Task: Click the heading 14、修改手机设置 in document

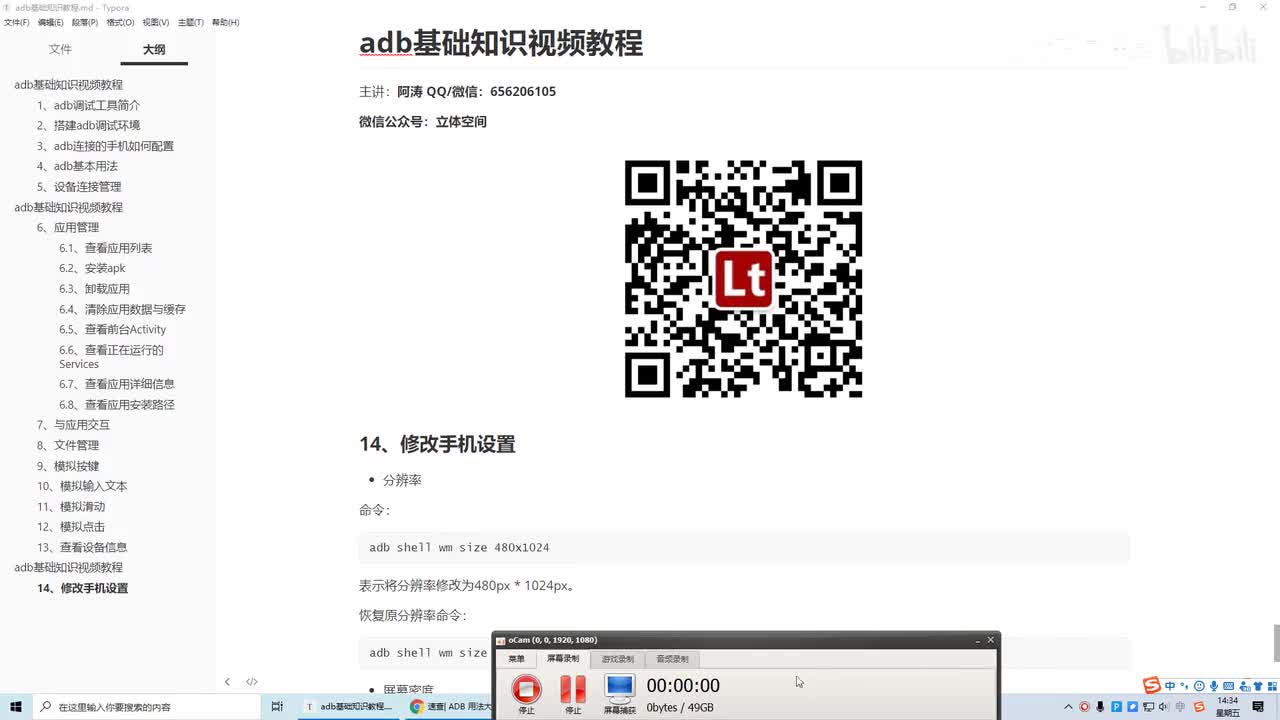Action: 437,444
